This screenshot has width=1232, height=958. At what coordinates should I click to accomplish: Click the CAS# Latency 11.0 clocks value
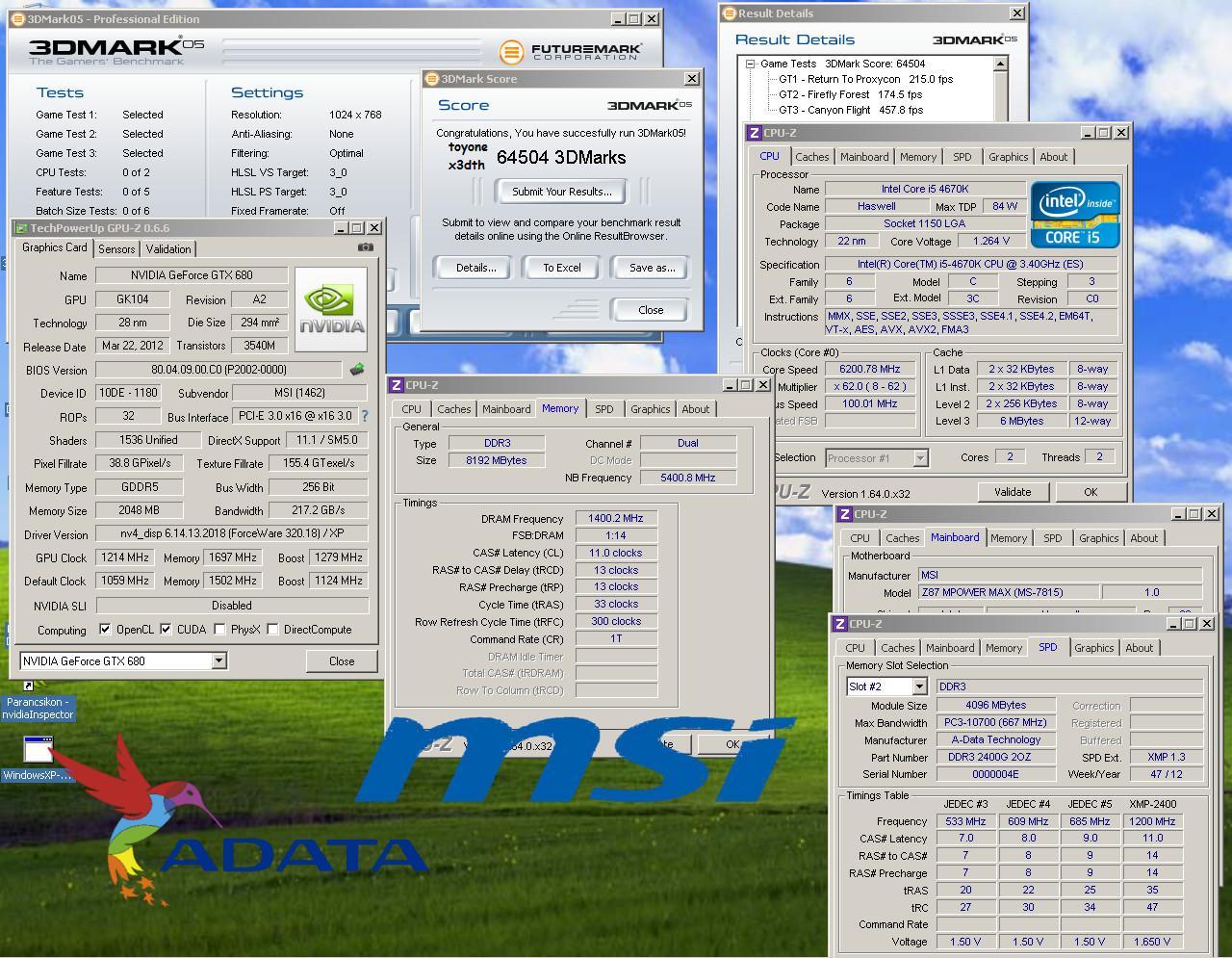click(616, 553)
